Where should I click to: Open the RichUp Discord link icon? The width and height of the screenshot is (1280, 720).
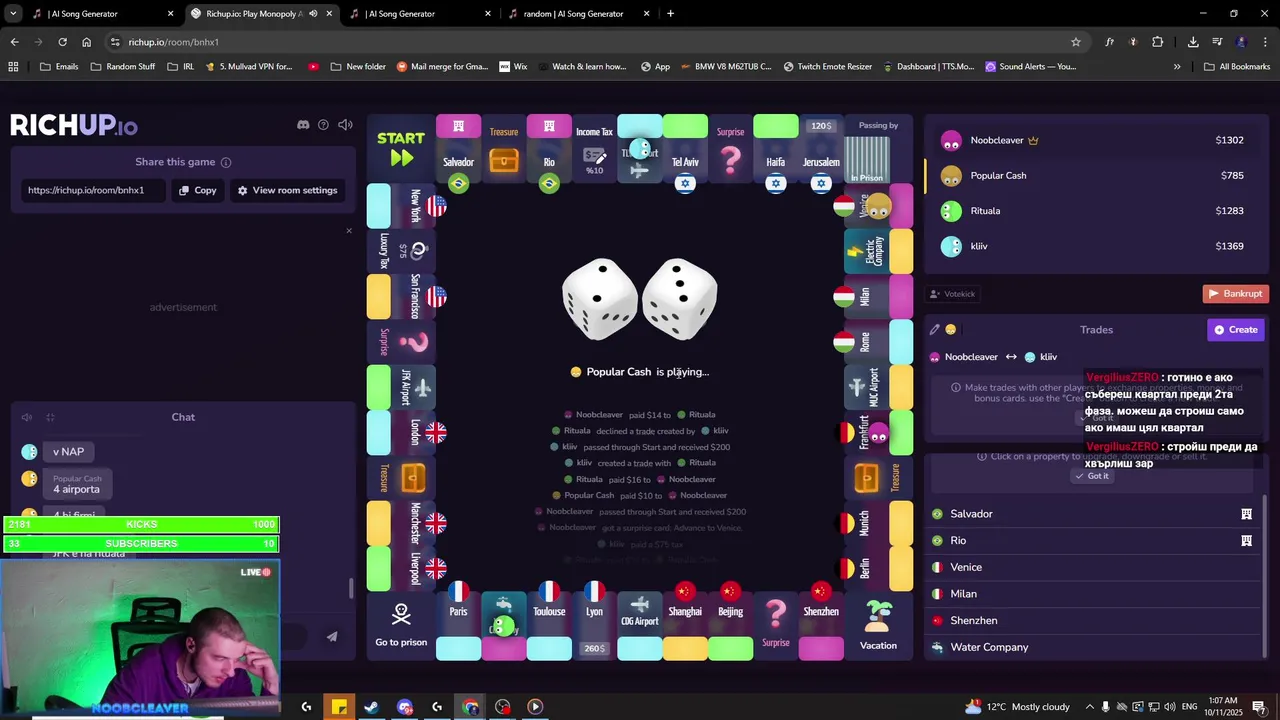pos(303,125)
